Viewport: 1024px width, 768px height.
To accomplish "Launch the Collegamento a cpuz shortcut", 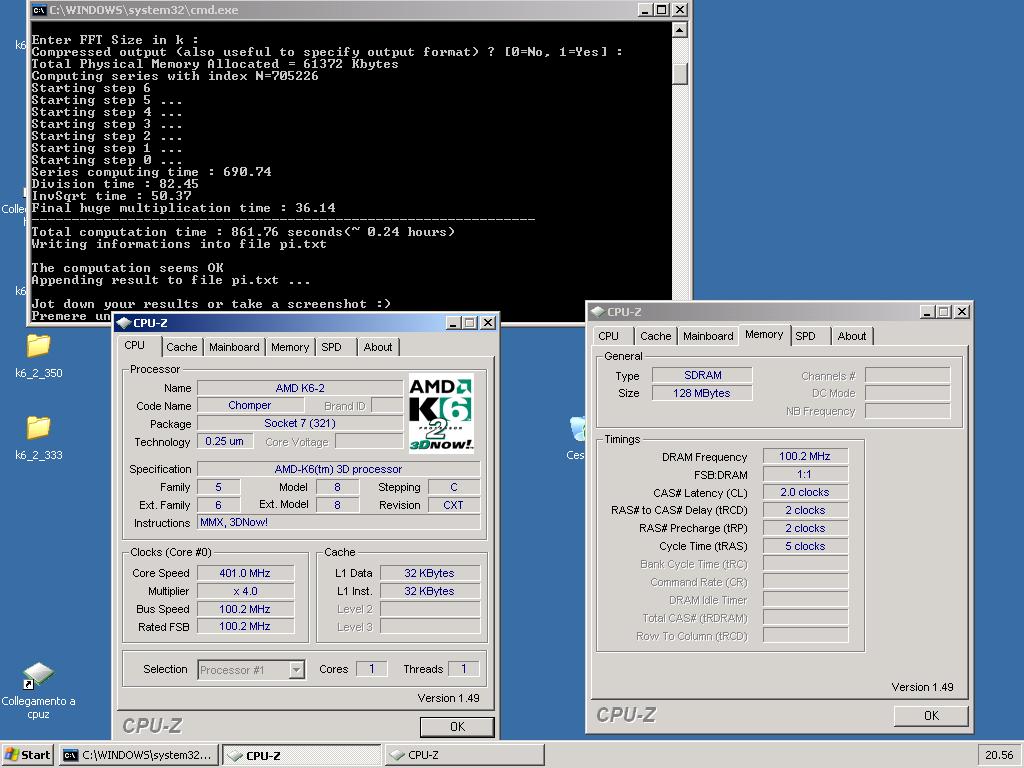I will point(39,690).
